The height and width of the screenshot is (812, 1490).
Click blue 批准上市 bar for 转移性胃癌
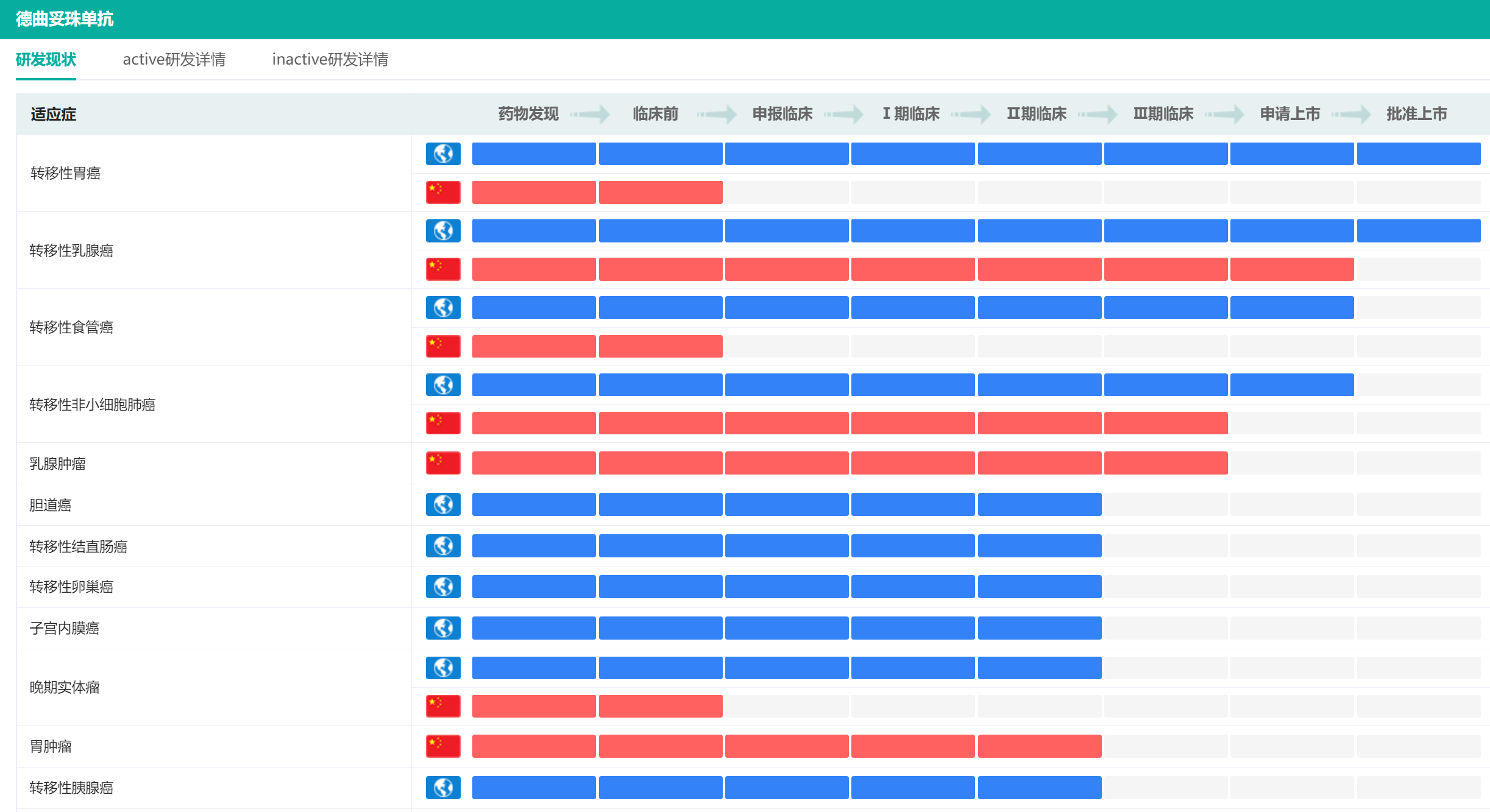(x=1418, y=154)
